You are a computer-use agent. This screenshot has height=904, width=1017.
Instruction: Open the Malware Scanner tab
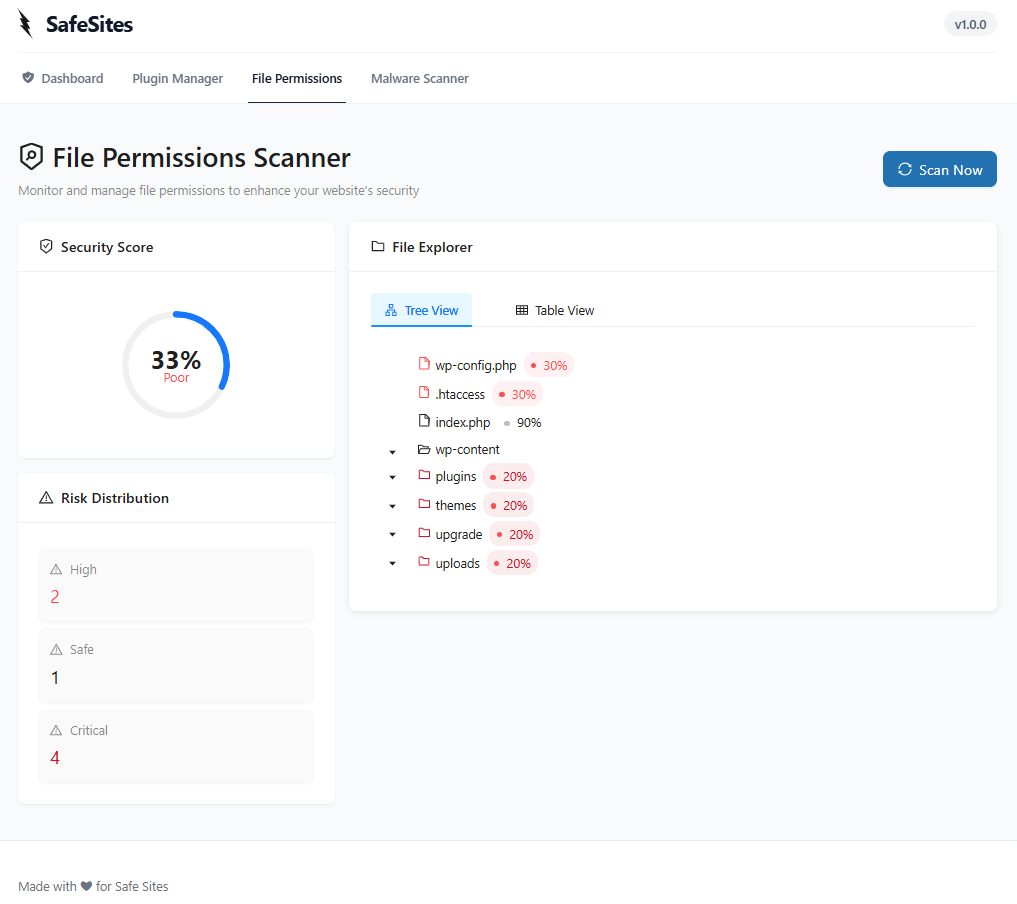pos(419,78)
